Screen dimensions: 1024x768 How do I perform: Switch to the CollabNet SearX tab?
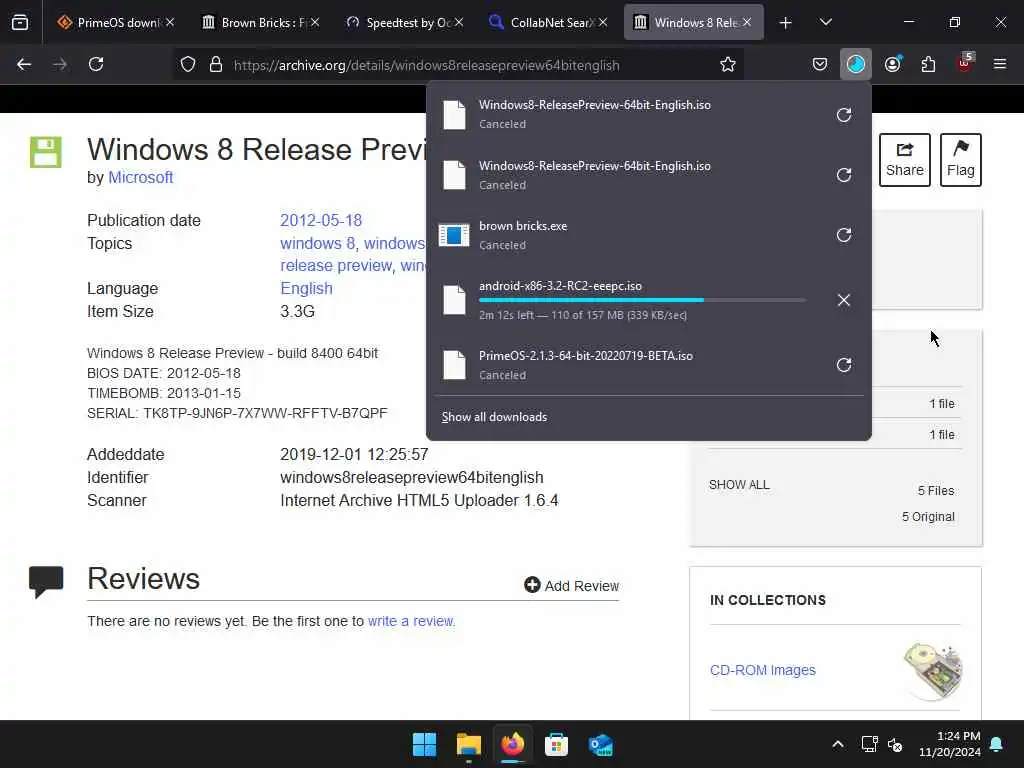click(549, 23)
